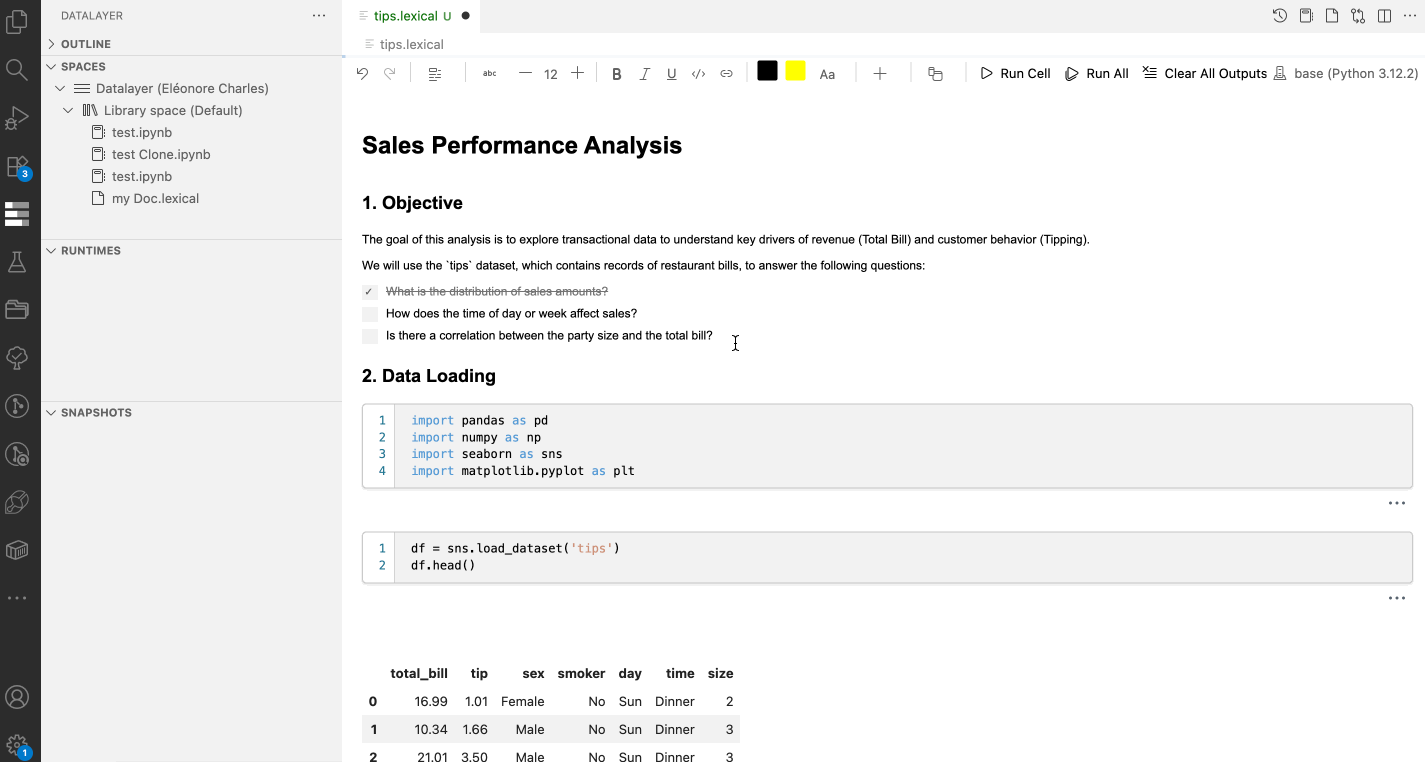
Task: Uncheck the distribution of sales amounts item
Action: point(370,292)
